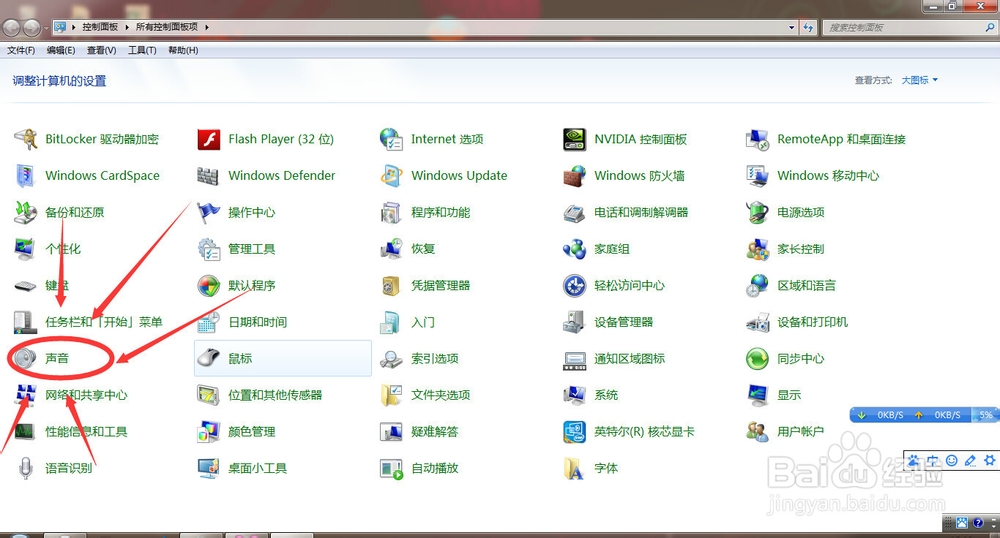Screen dimensions: 1000x538
Task: Open the 鼠标 mouse icon
Action: pos(209,358)
